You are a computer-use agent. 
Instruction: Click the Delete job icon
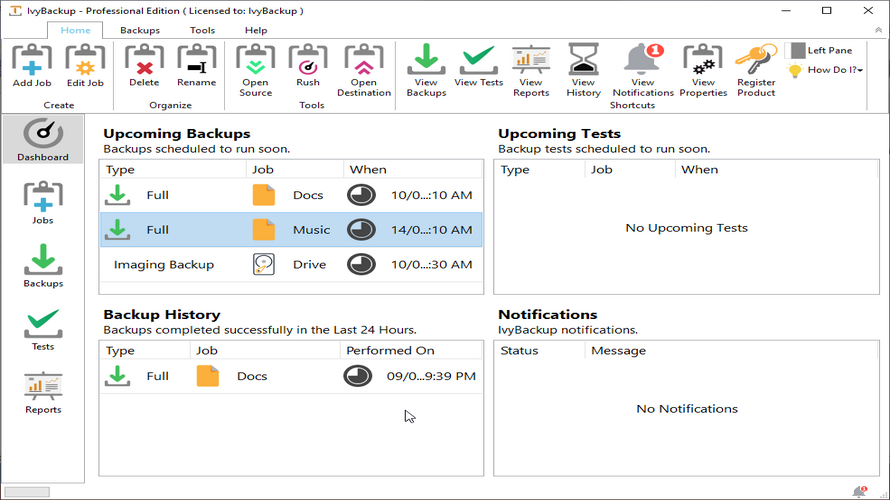[x=144, y=63]
